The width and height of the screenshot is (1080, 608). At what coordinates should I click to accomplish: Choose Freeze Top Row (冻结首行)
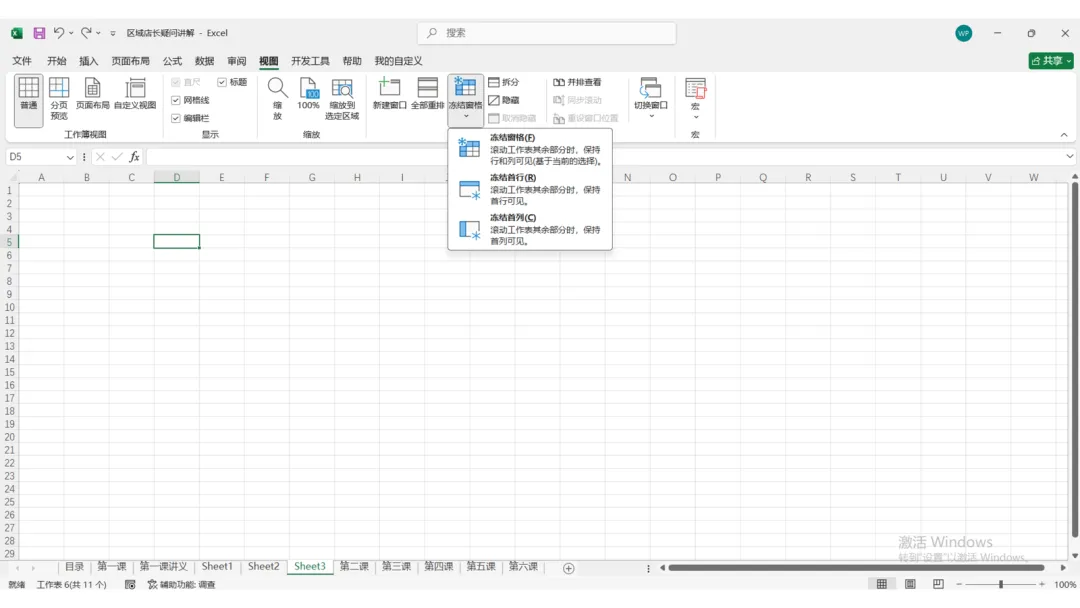pyautogui.click(x=530, y=189)
